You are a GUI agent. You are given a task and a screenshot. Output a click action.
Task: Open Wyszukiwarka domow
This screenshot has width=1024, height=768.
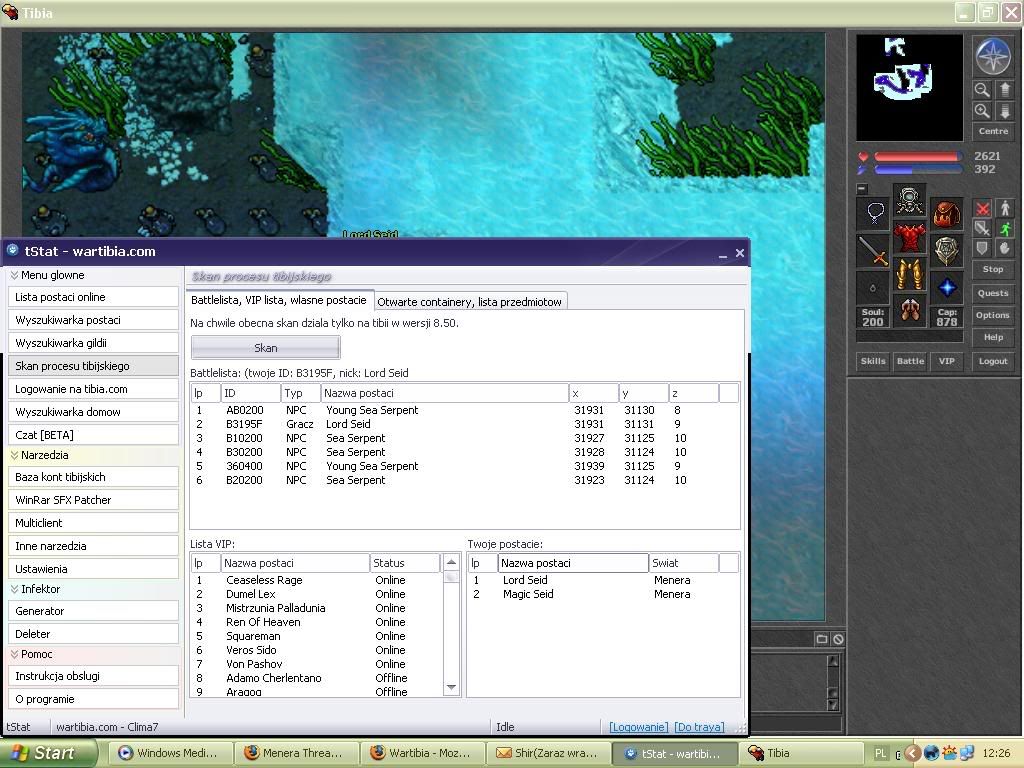click(93, 412)
